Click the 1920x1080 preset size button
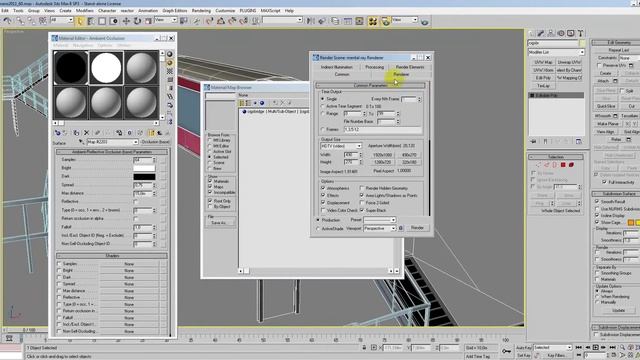Screen dimensions: 640x360 pos(382,155)
